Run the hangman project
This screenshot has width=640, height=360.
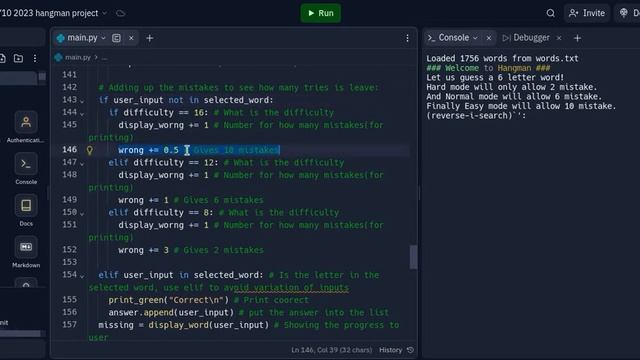point(320,13)
